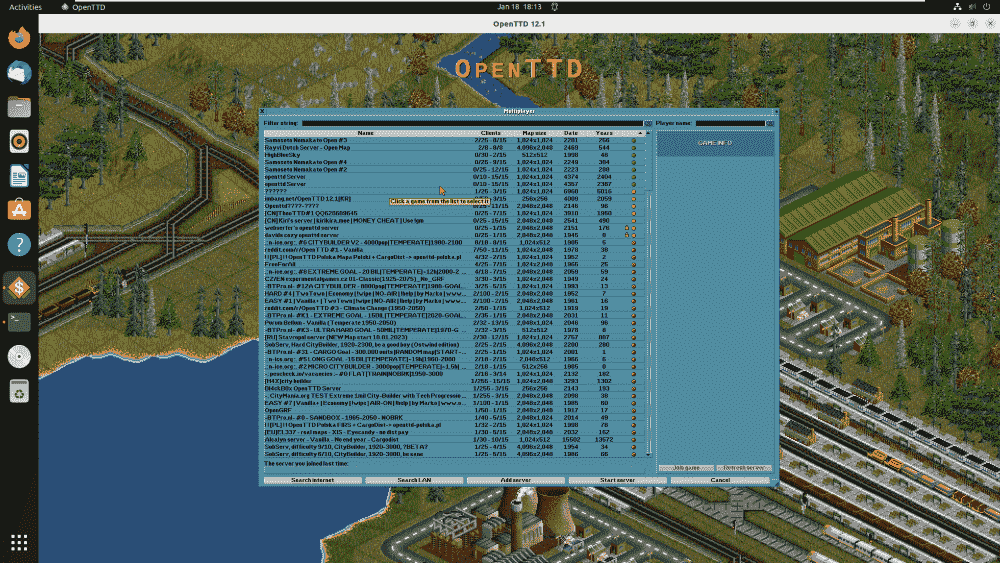This screenshot has width=1000, height=563.
Task: Sort server list by Map size column
Action: point(534,133)
